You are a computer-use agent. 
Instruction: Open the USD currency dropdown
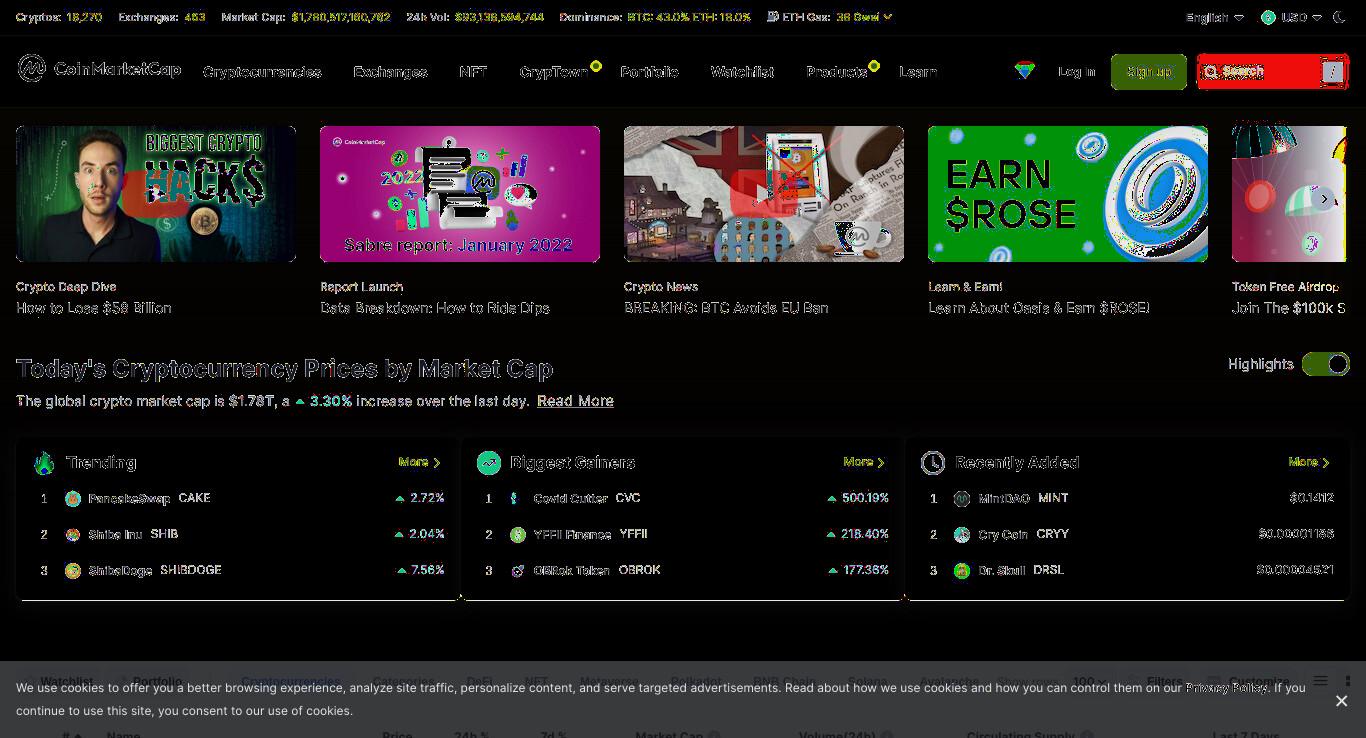click(1292, 17)
